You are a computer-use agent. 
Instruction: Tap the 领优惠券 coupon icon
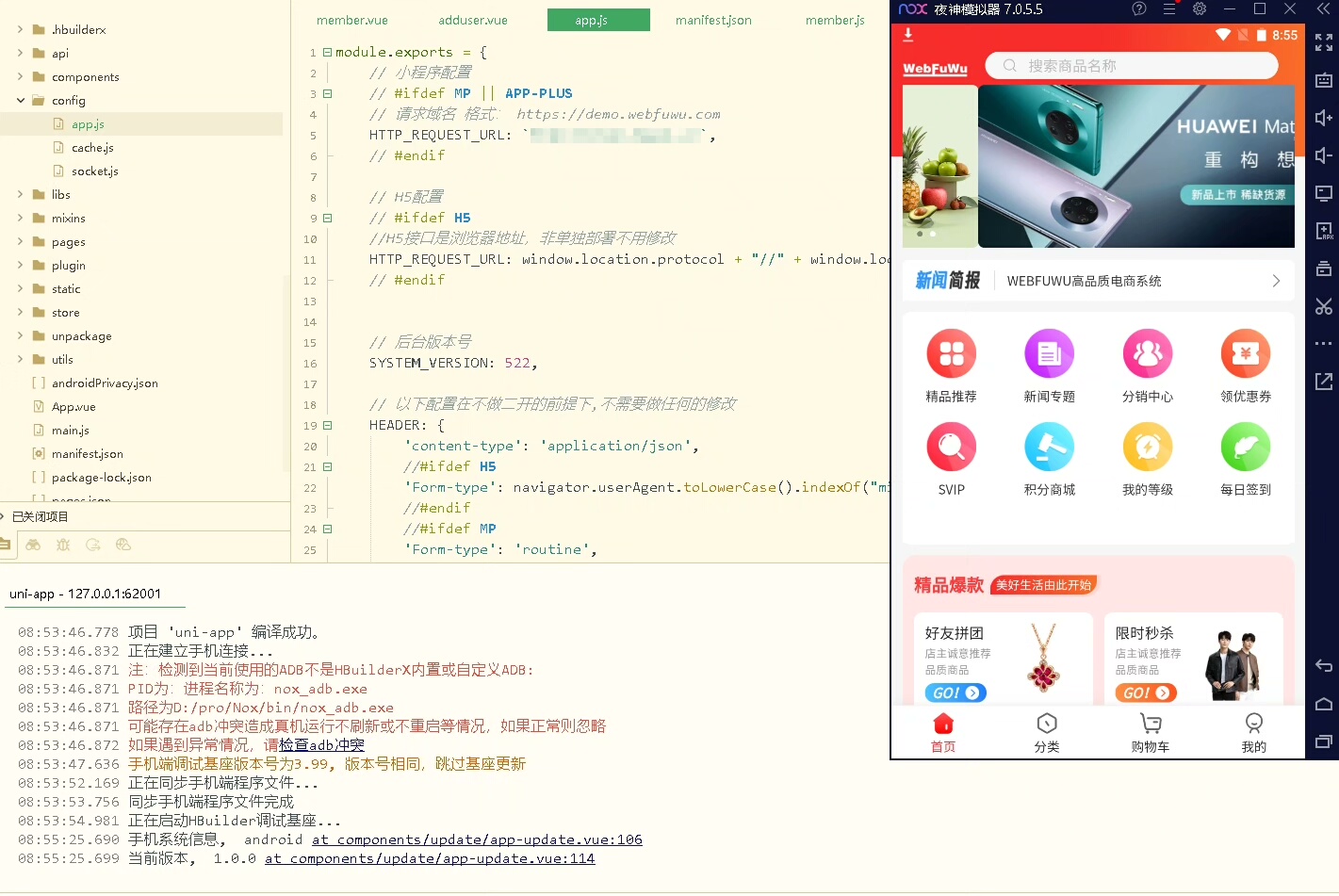[1246, 353]
